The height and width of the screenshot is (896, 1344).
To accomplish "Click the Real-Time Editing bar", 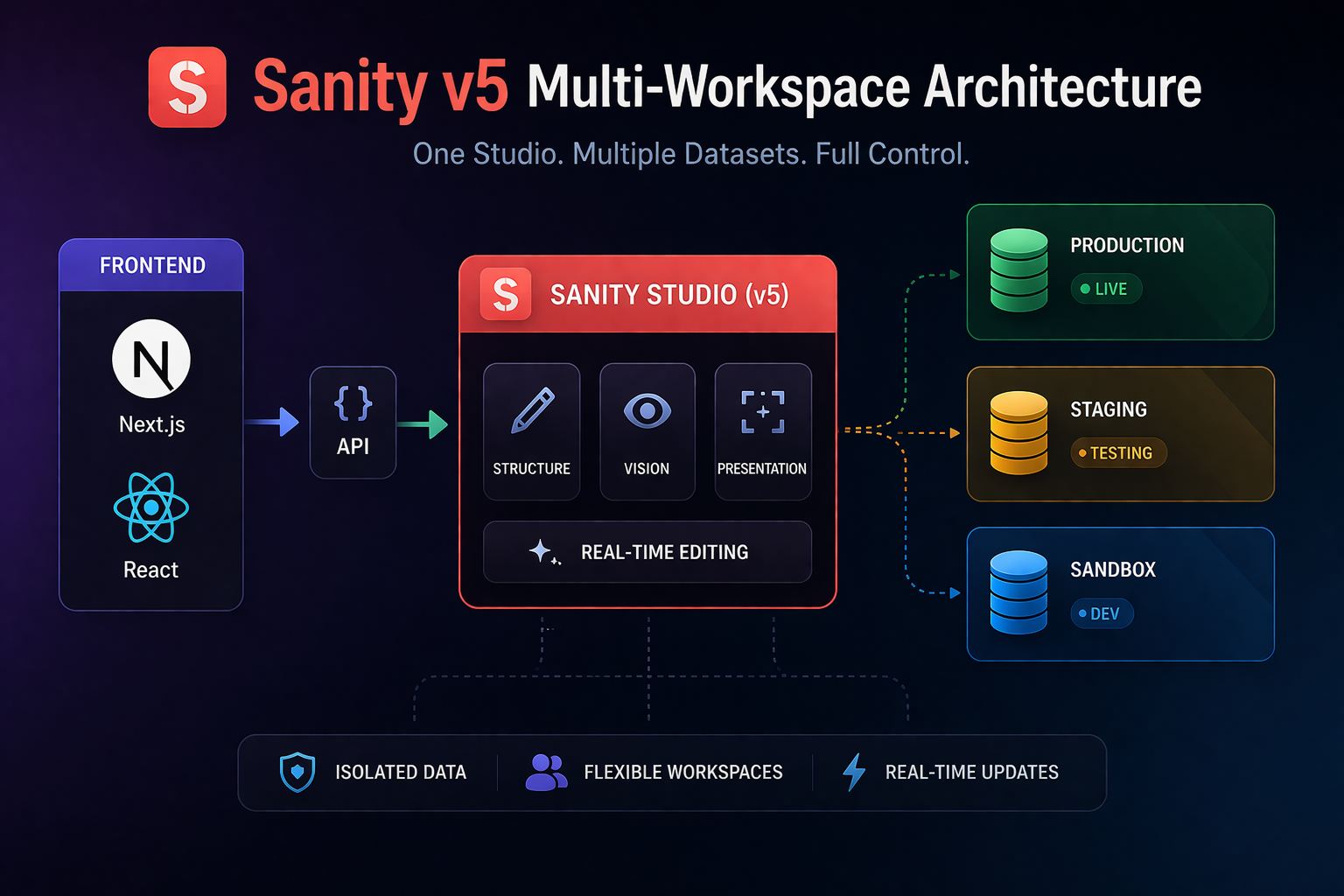I will point(647,552).
